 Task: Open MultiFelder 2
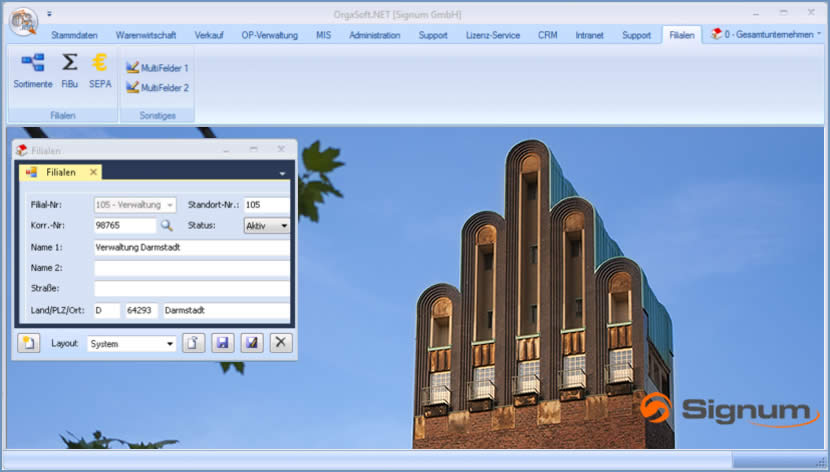tap(157, 88)
